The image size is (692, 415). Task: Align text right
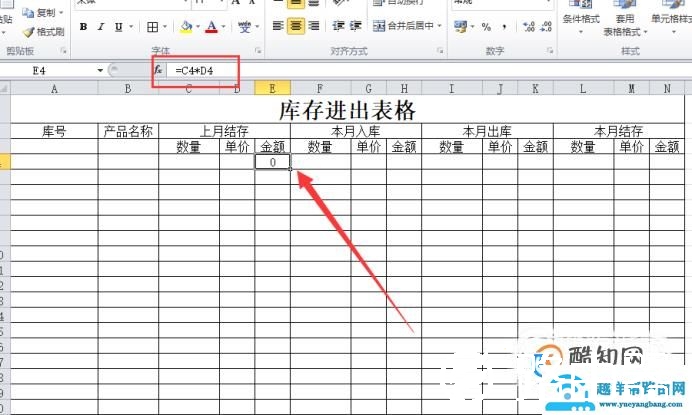click(x=314, y=26)
